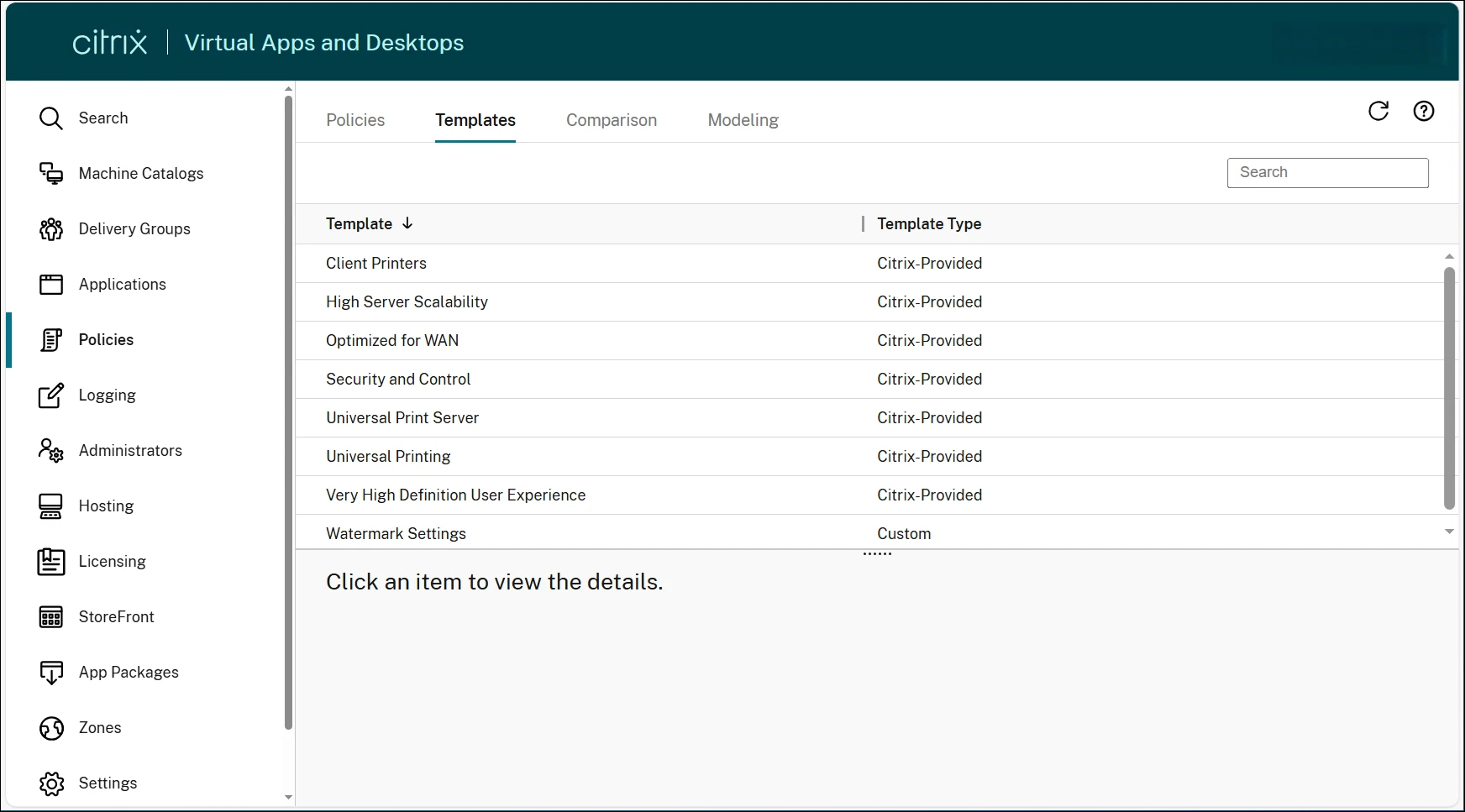Click Citrix-Provided type for Client Printers
The height and width of the screenshot is (812, 1465).
tap(929, 264)
